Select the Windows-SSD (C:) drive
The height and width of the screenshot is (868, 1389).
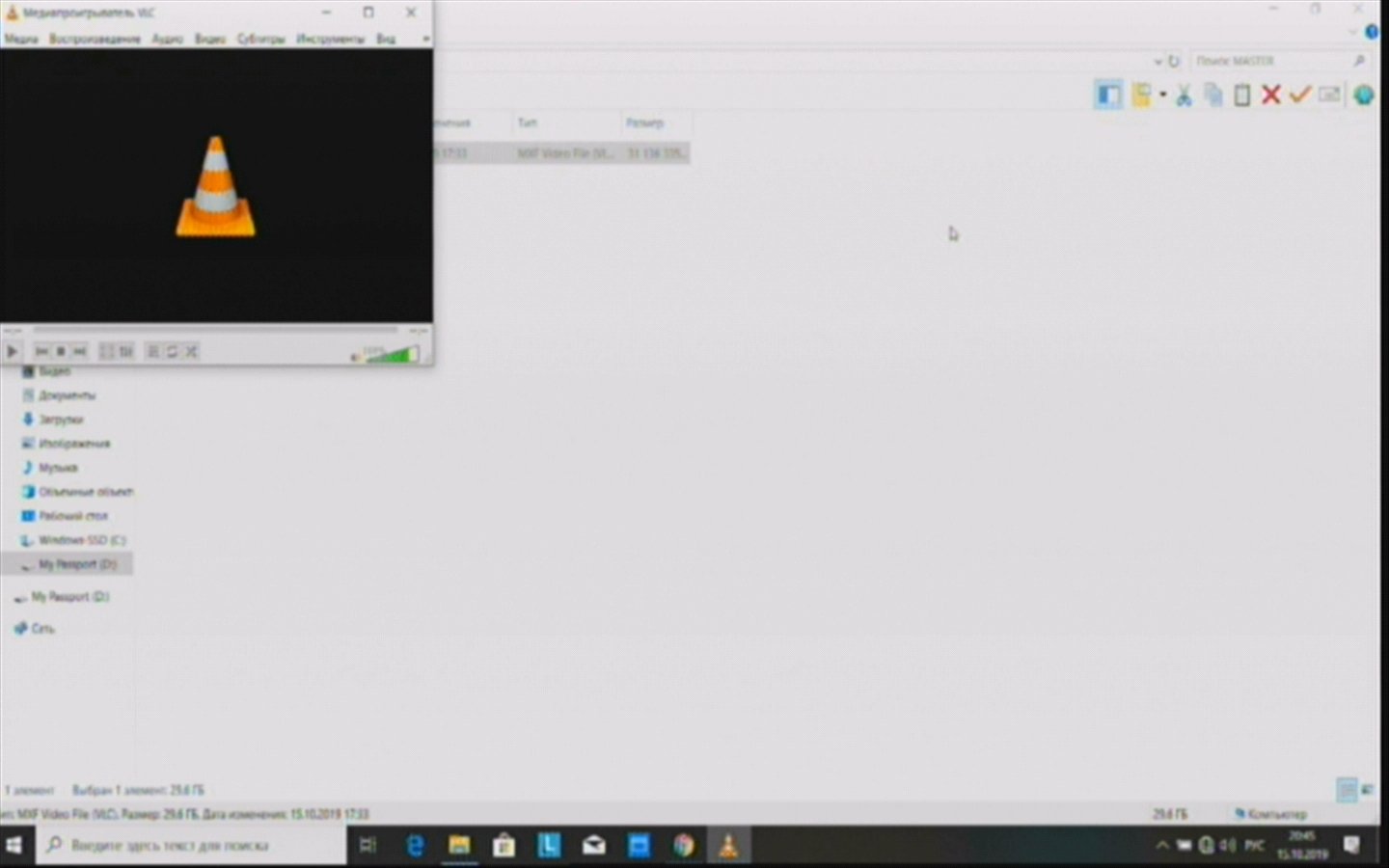click(x=82, y=540)
